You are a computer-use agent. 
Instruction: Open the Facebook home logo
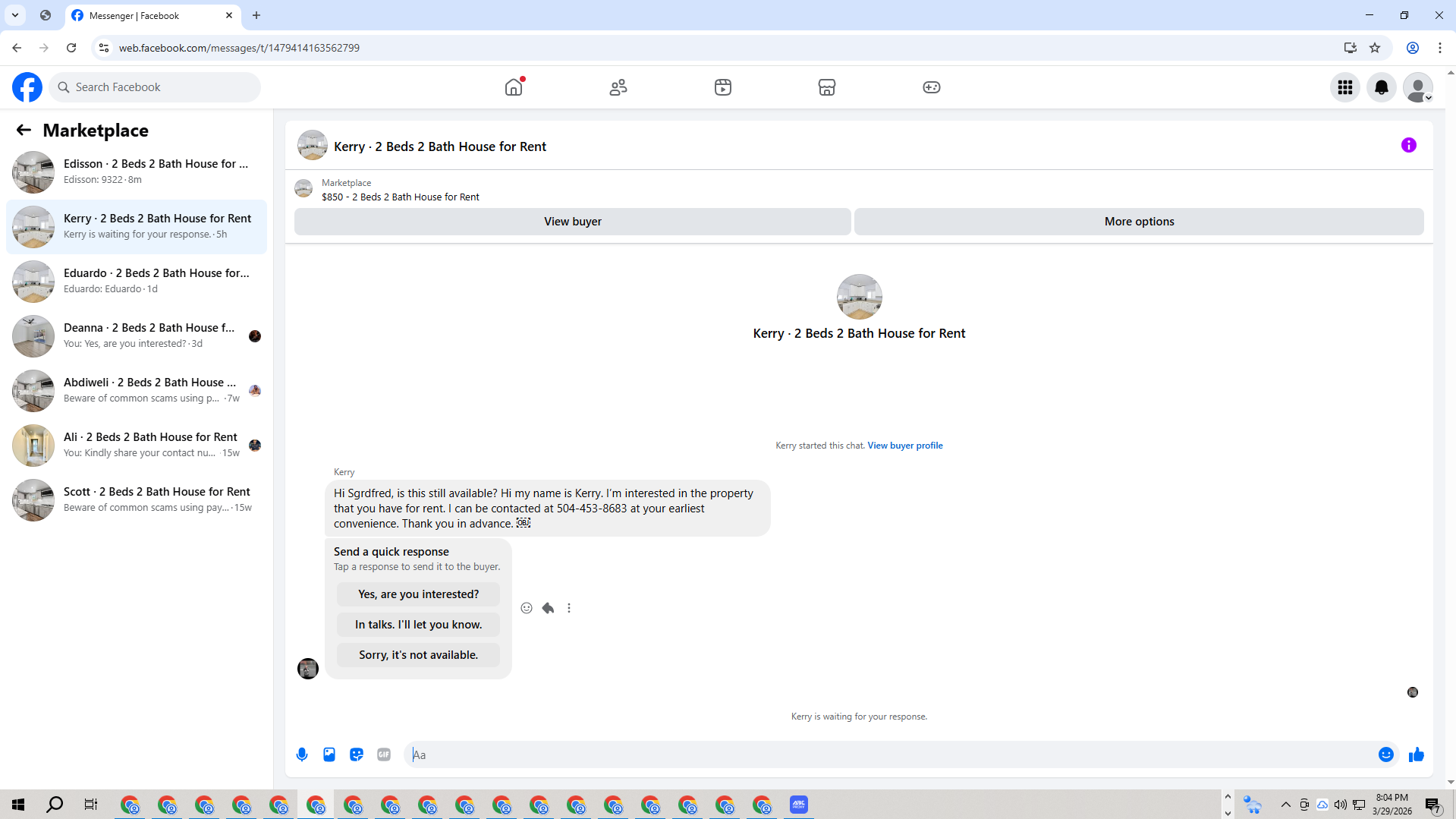(x=27, y=87)
